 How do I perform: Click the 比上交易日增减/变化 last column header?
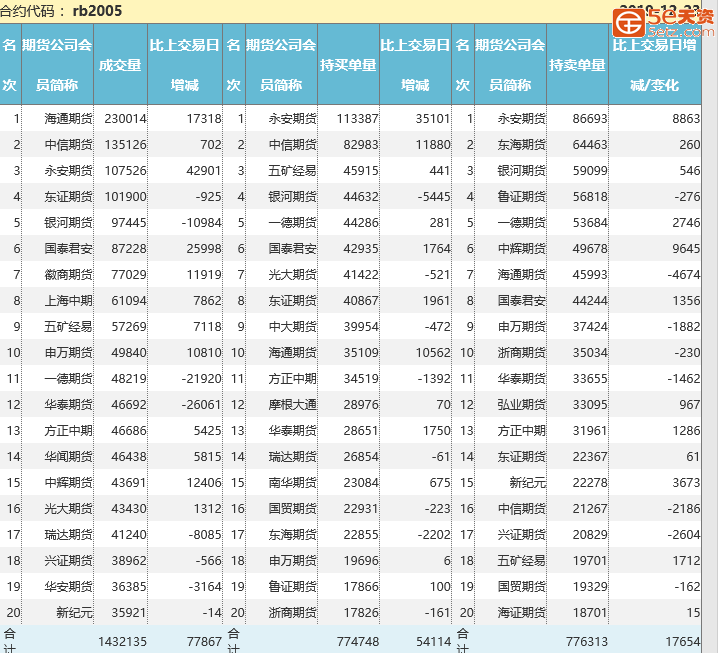click(654, 65)
